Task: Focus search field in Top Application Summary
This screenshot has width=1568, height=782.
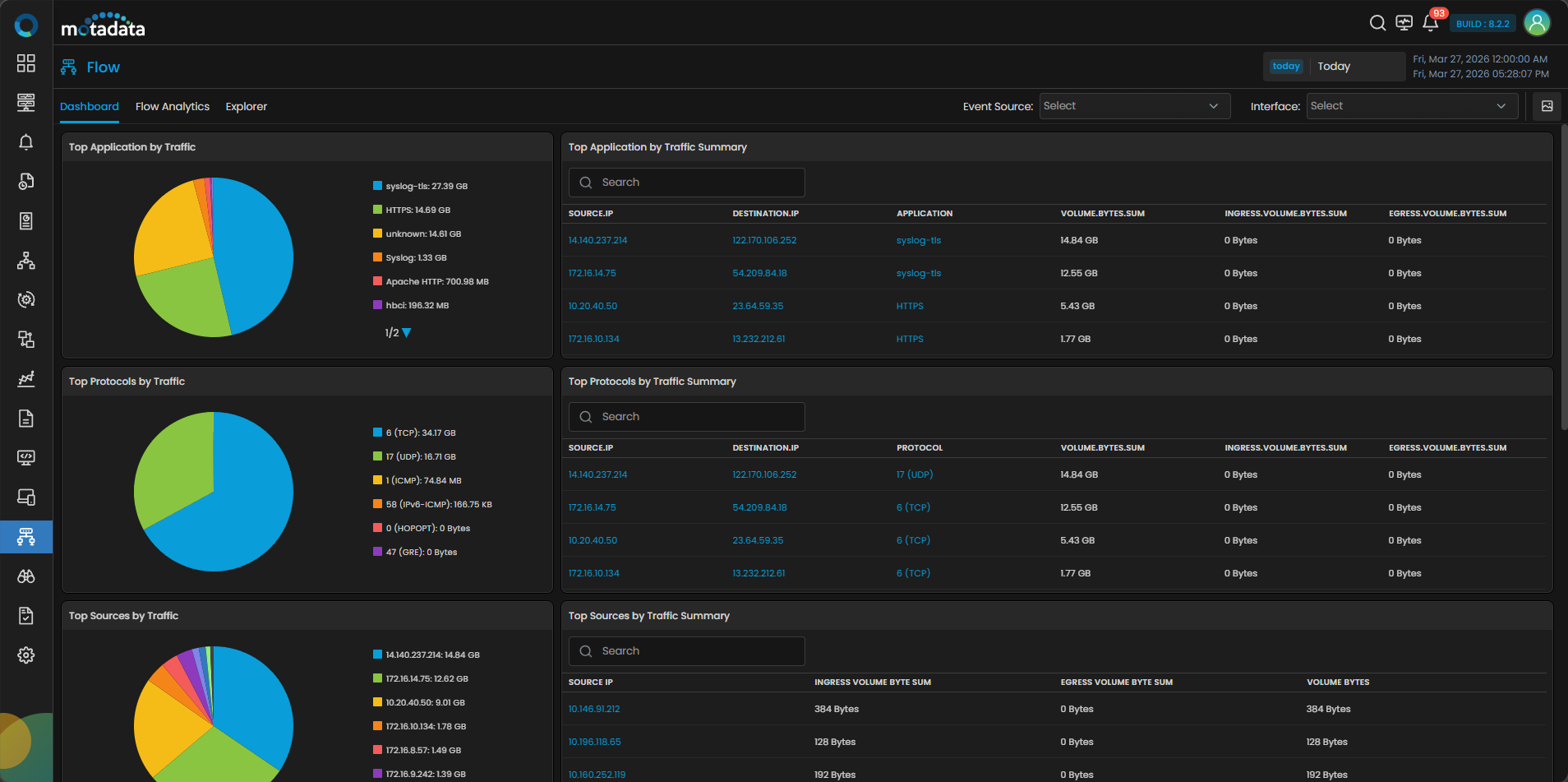Action: [x=687, y=183]
